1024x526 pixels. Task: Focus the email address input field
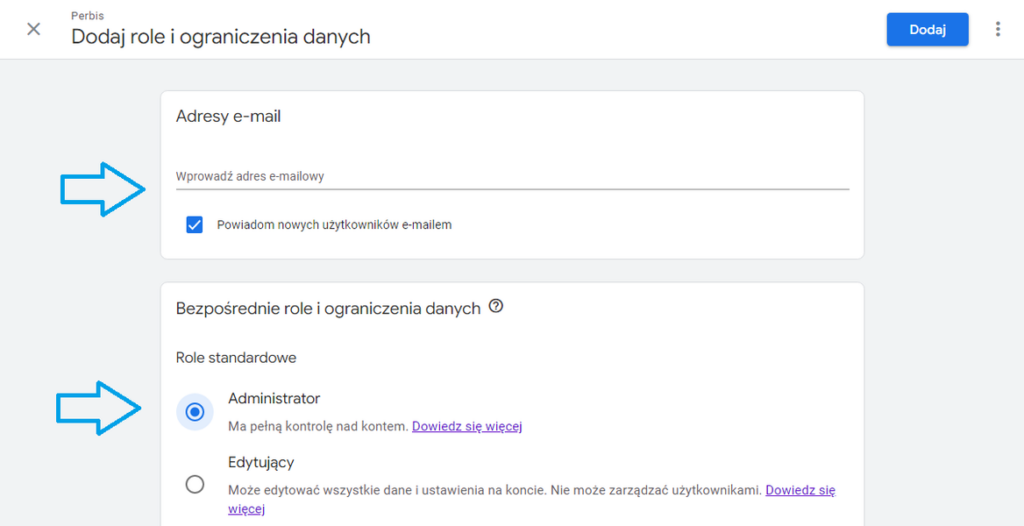tap(512, 176)
